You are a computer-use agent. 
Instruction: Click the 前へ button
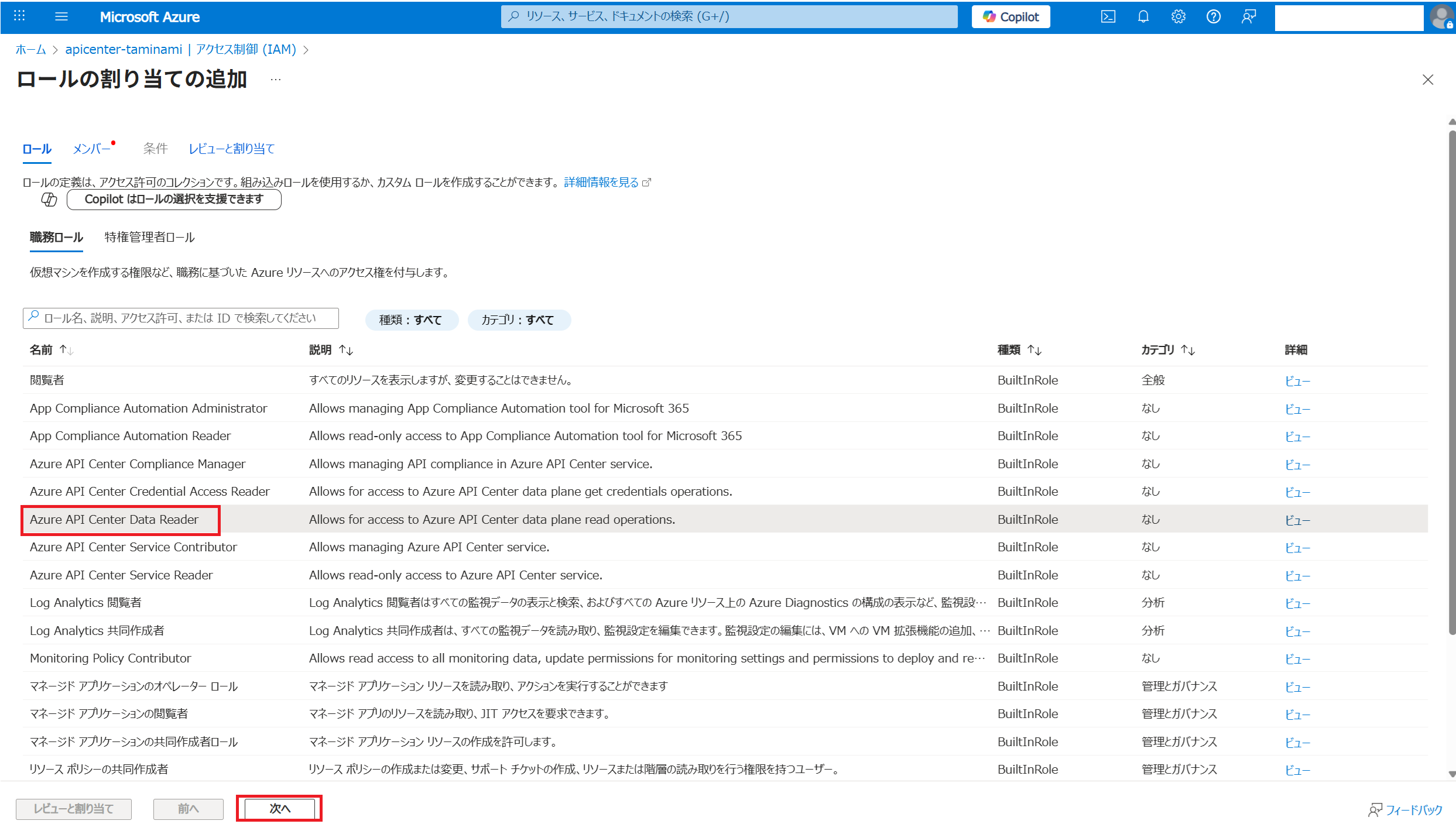click(x=188, y=808)
